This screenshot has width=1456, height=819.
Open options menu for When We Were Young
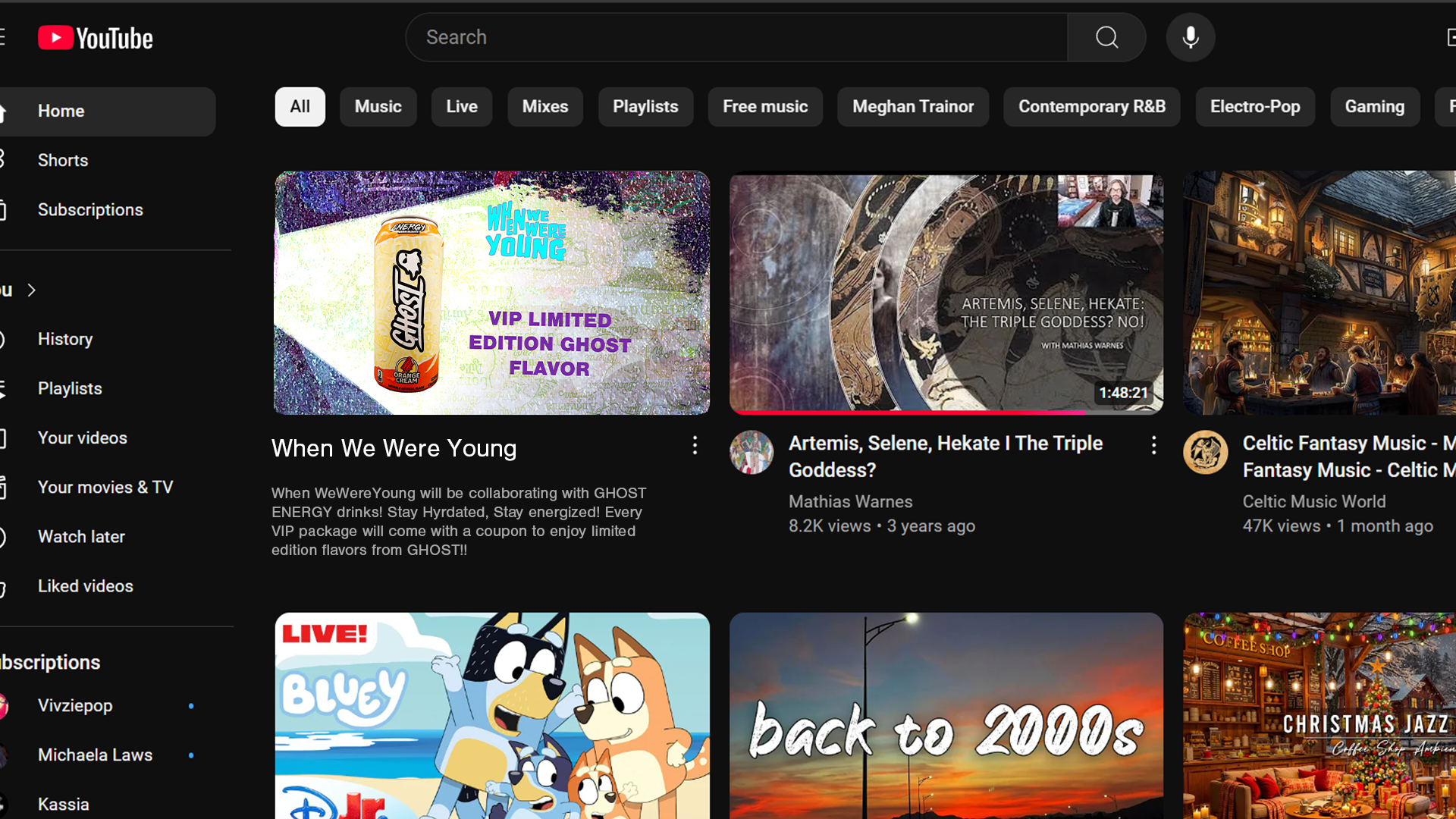tap(695, 446)
